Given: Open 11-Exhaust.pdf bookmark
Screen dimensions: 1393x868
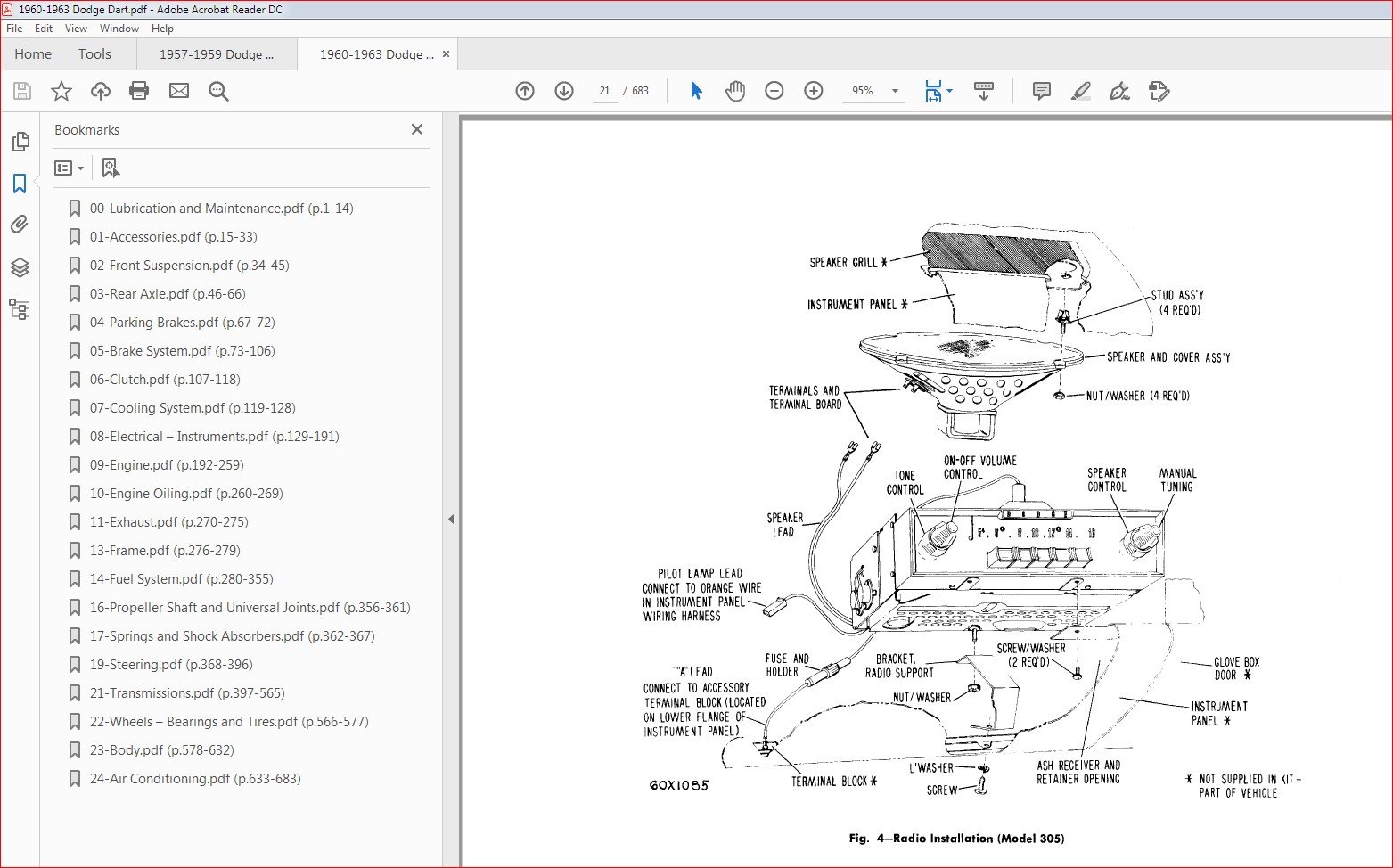Looking at the screenshot, I should click(168, 522).
